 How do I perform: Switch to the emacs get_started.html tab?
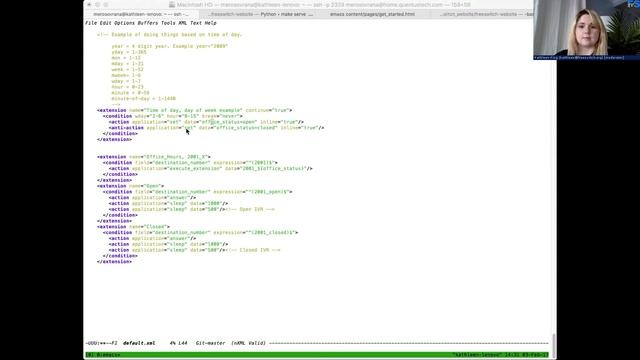(372, 14)
